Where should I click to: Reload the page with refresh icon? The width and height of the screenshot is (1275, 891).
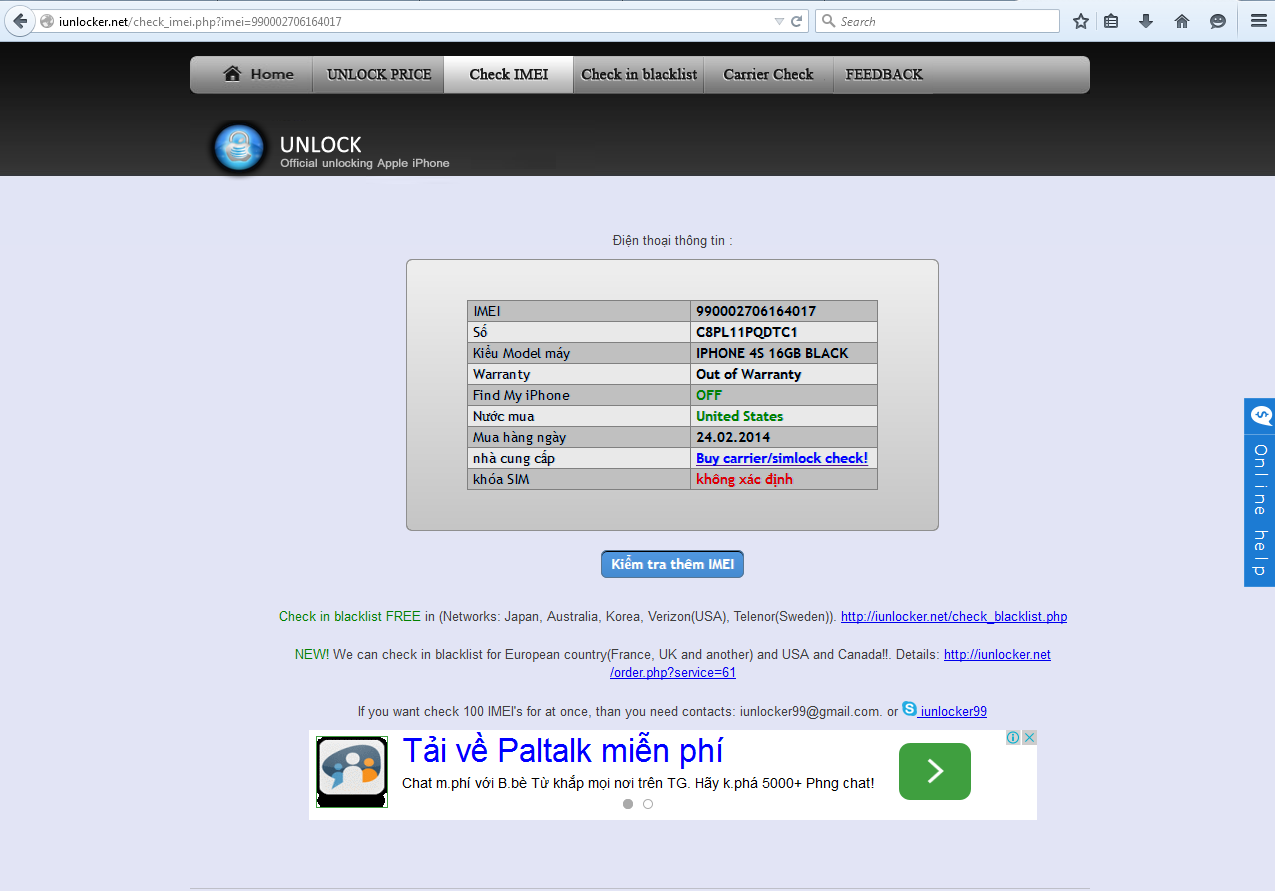pyautogui.click(x=797, y=21)
